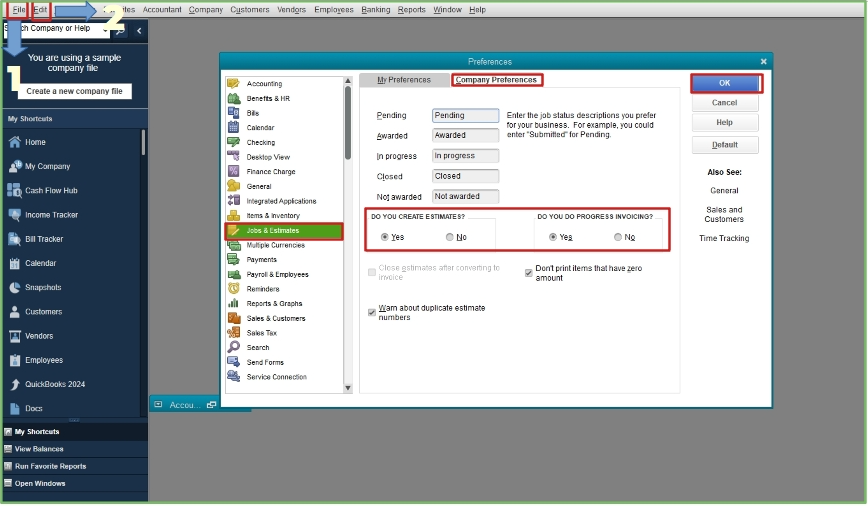Toggle Warn about duplicate estimate numbers
The height and width of the screenshot is (506, 868).
click(x=372, y=312)
